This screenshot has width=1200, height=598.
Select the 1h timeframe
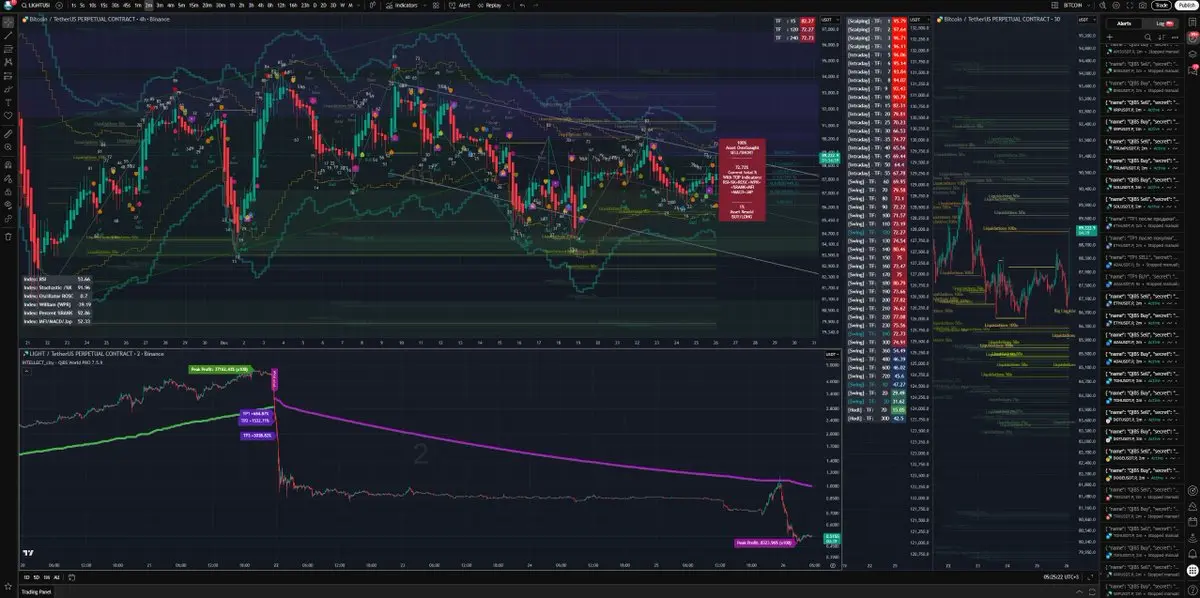click(231, 5)
